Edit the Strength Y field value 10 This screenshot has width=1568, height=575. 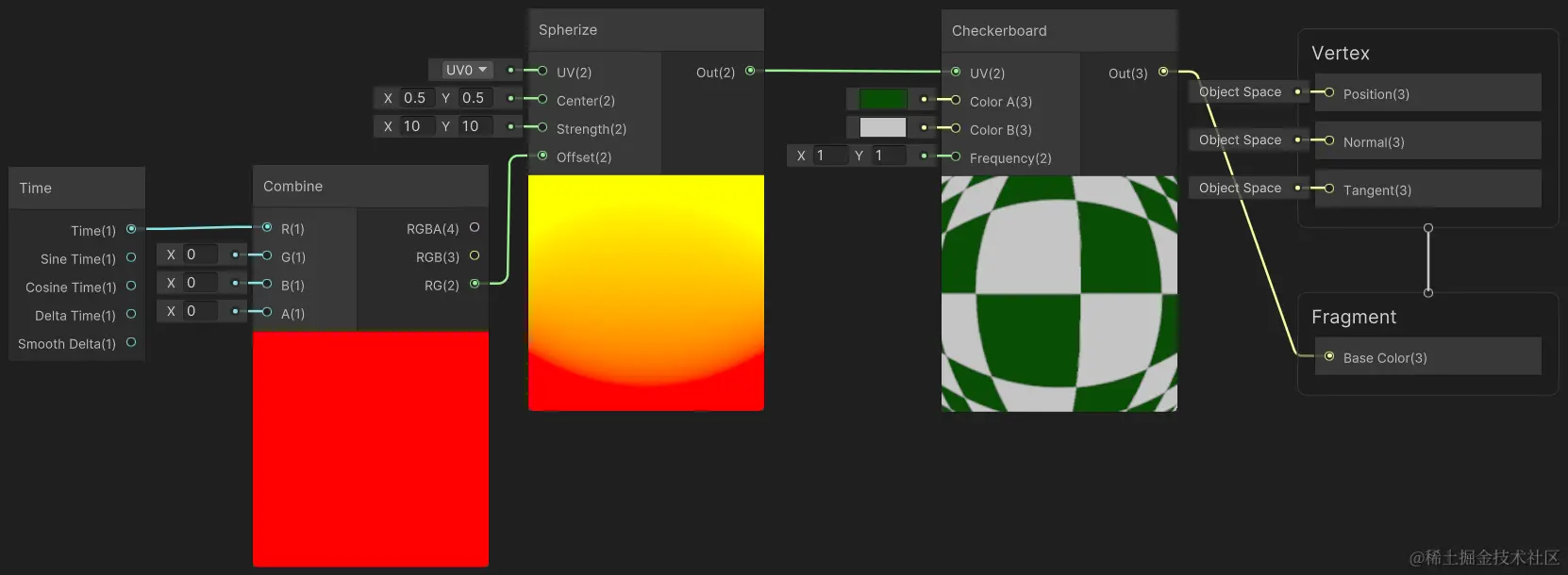click(475, 126)
